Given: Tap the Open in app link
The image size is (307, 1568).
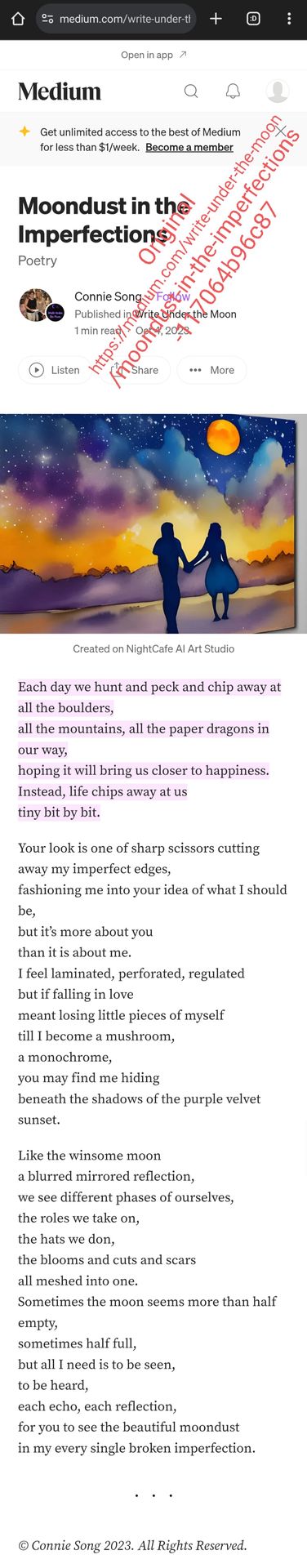Looking at the screenshot, I should pyautogui.click(x=153, y=55).
